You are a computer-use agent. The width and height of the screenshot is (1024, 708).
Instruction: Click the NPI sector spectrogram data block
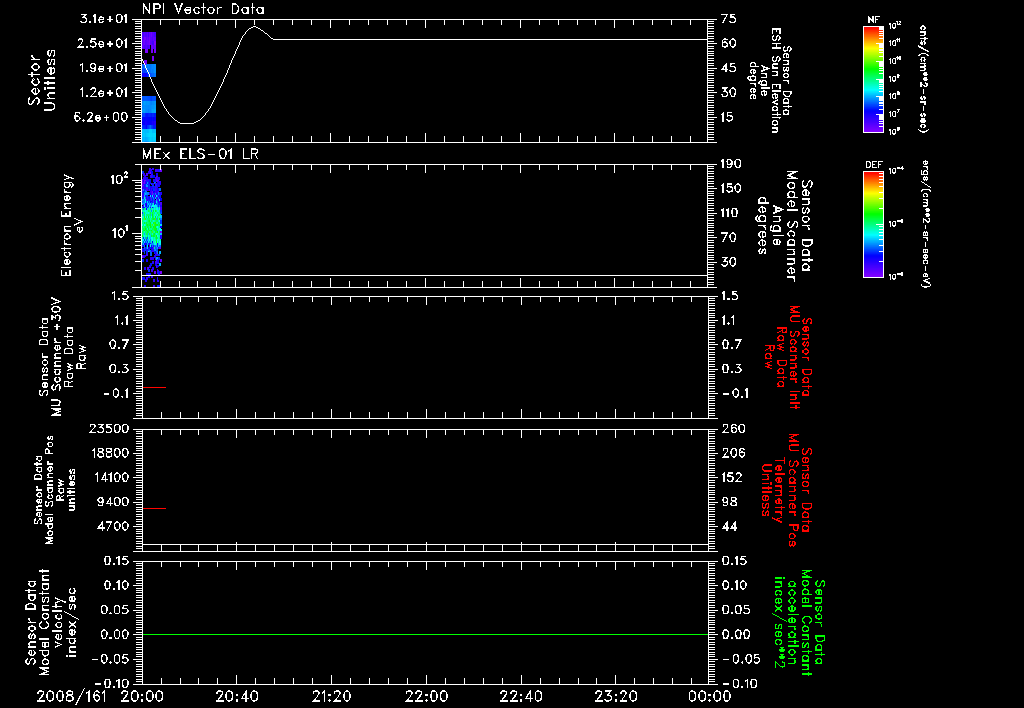point(149,86)
